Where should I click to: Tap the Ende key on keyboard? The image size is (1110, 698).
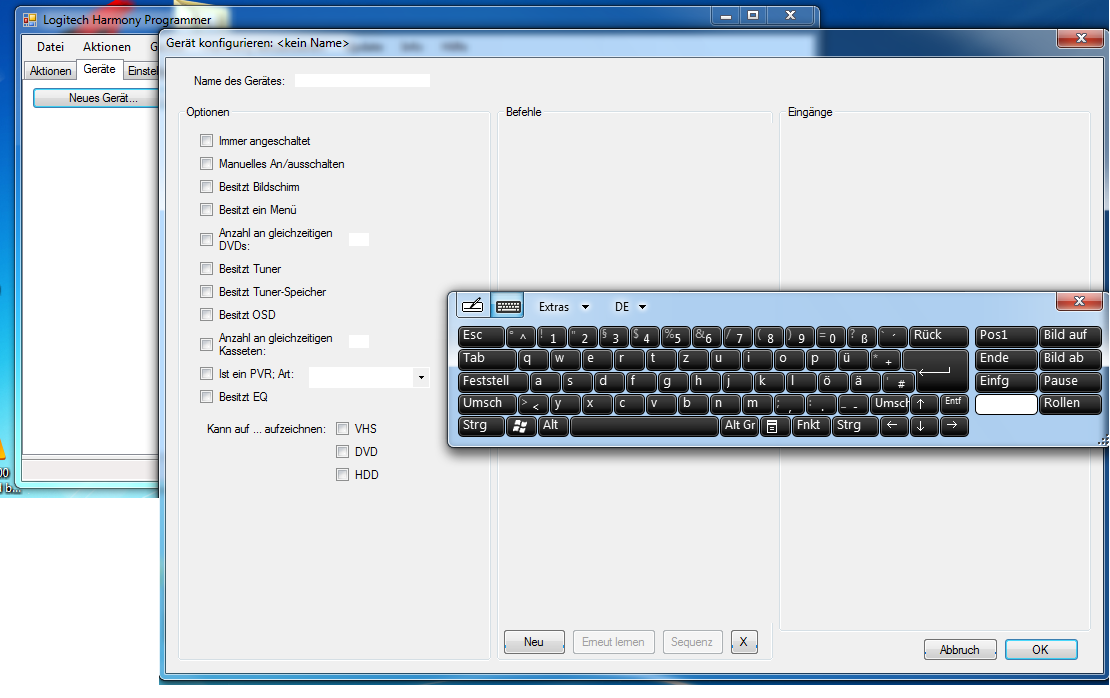click(x=1005, y=358)
